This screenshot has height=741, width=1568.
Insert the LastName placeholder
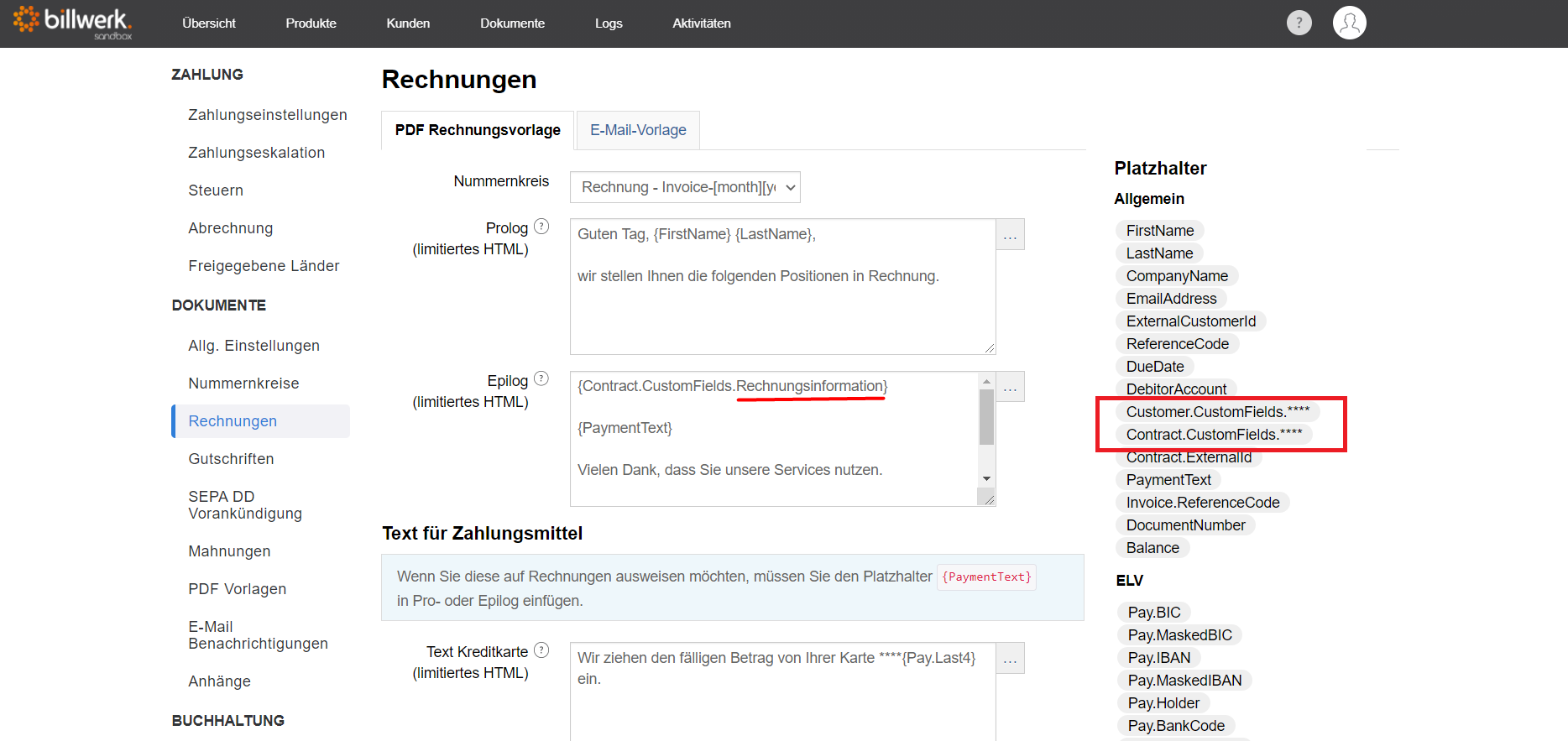[1159, 253]
